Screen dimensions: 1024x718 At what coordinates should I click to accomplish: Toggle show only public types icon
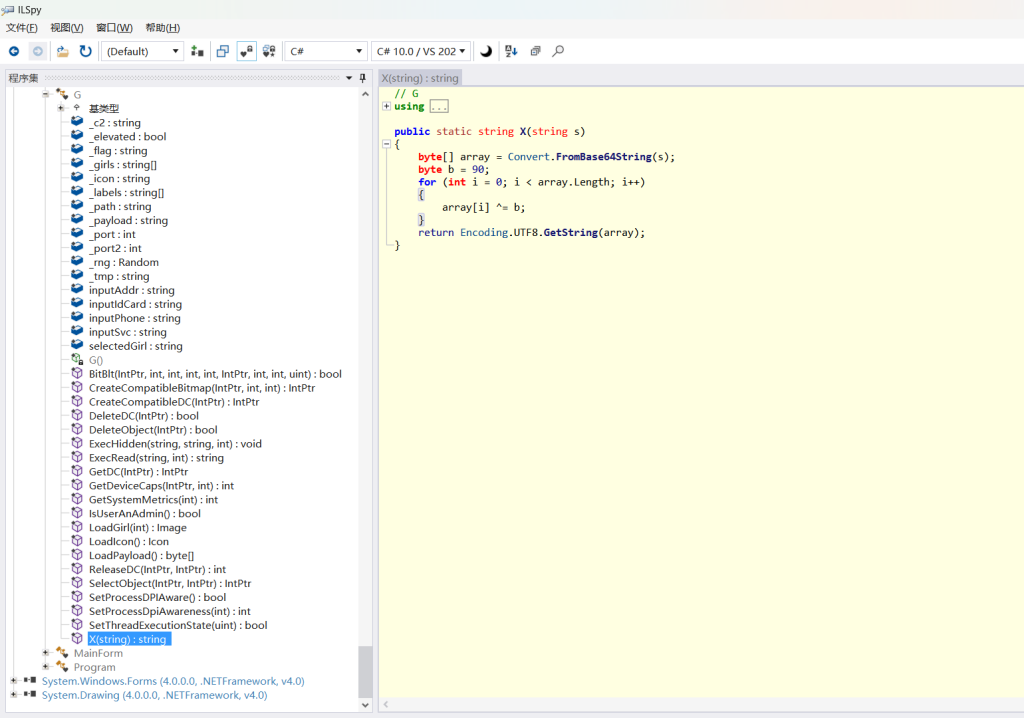coord(223,51)
